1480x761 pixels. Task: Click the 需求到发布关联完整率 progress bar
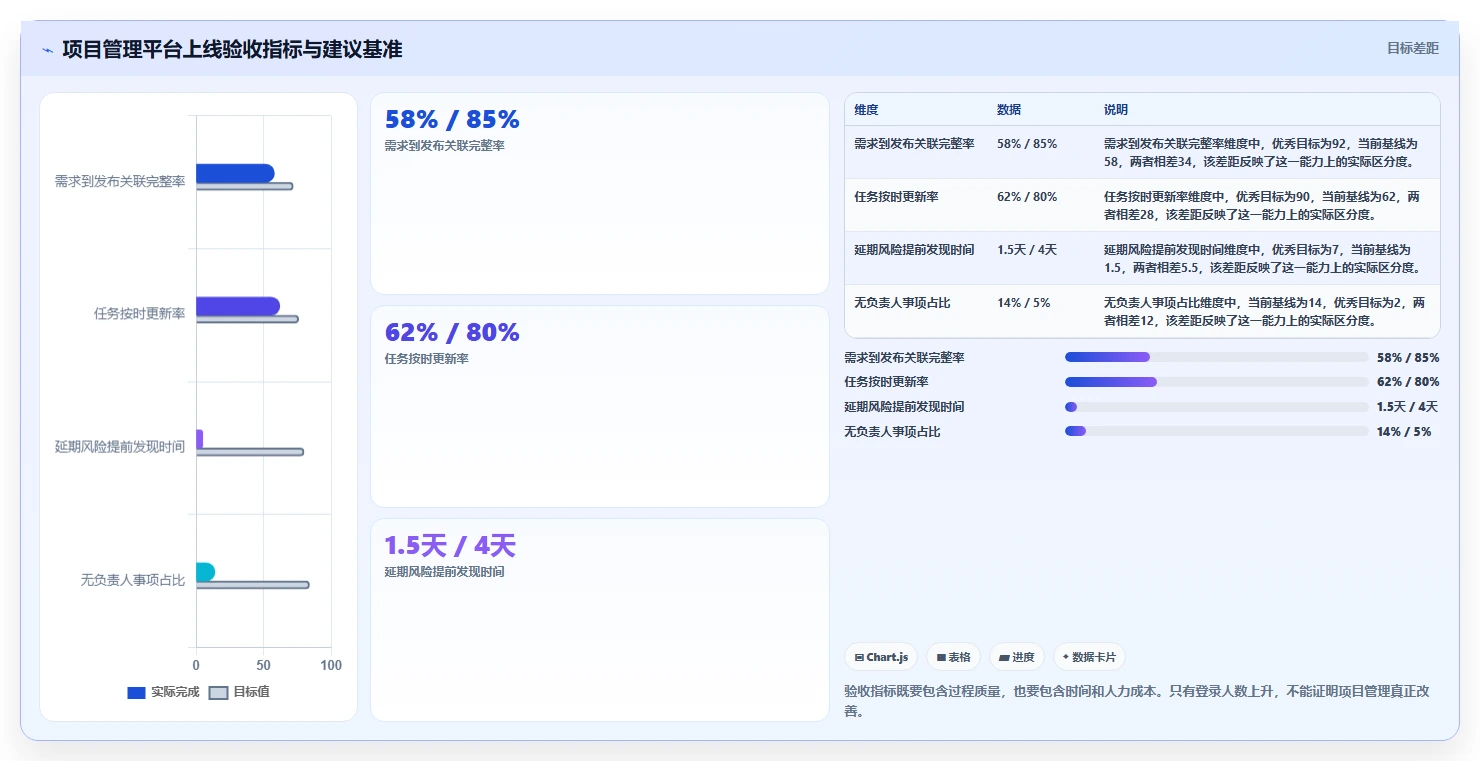click(1216, 357)
